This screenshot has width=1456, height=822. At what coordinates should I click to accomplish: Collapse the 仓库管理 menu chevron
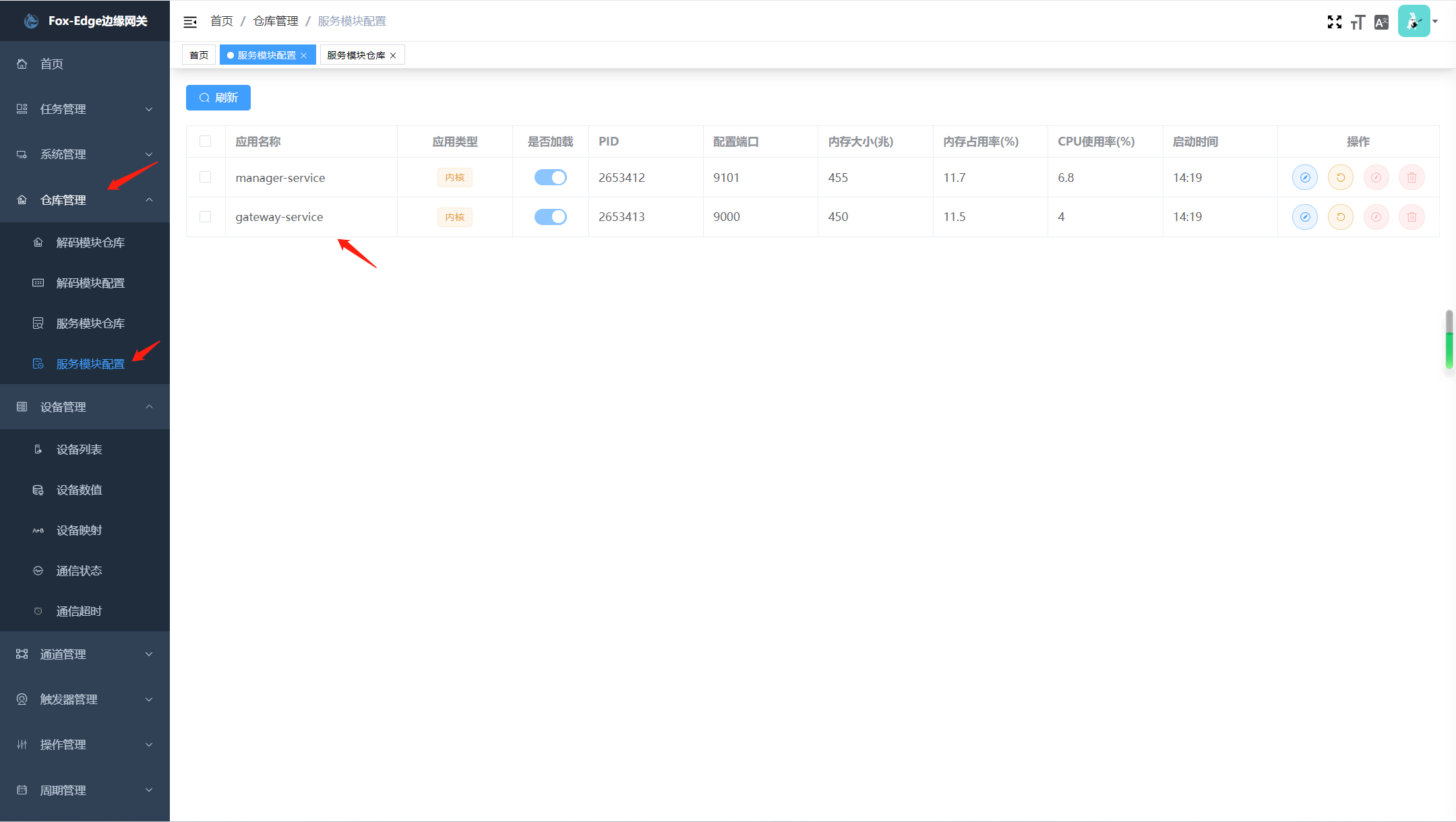(x=149, y=200)
